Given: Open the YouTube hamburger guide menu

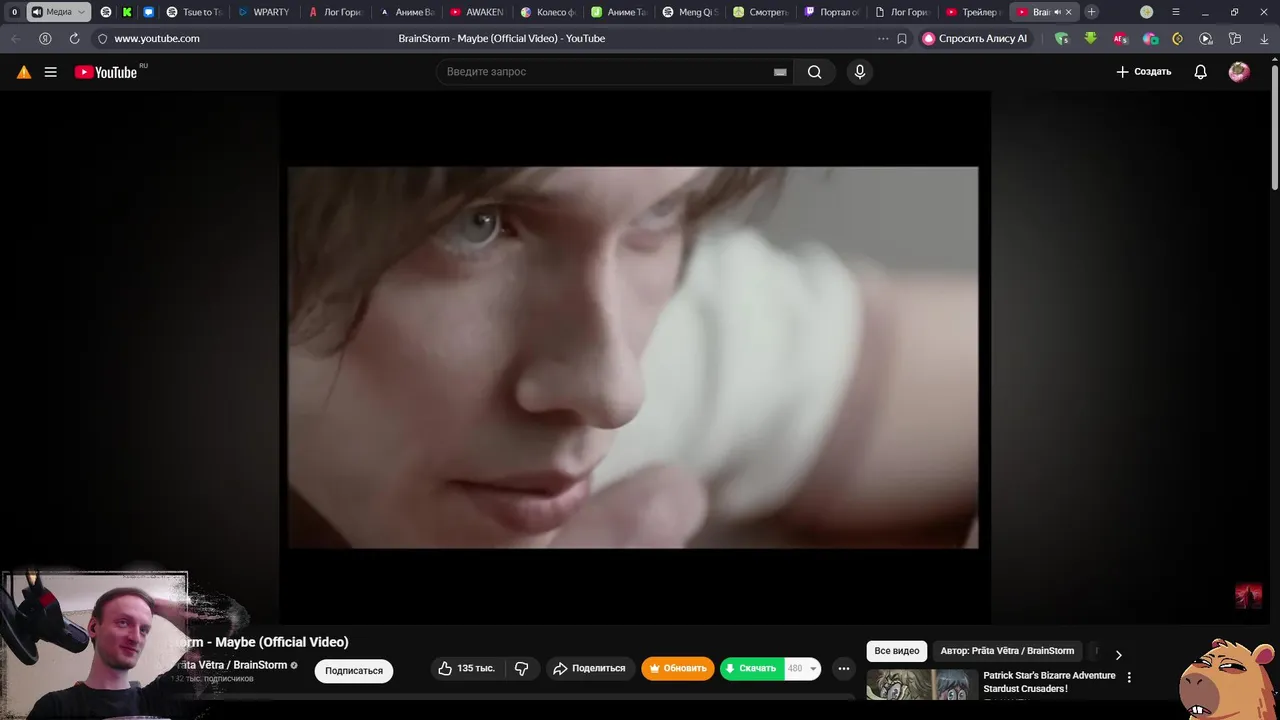Looking at the screenshot, I should [50, 72].
